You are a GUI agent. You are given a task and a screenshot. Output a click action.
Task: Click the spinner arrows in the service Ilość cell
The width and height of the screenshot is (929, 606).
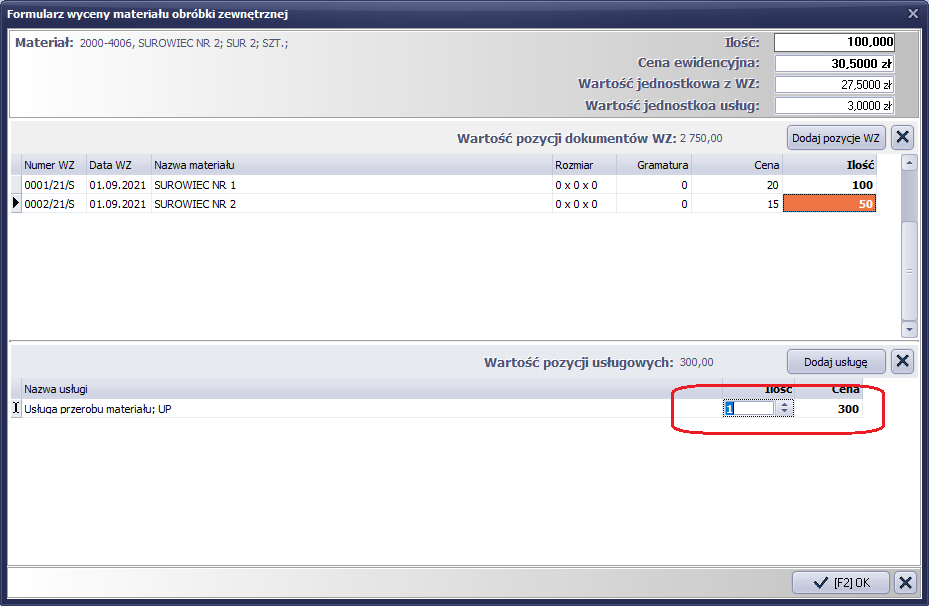786,408
